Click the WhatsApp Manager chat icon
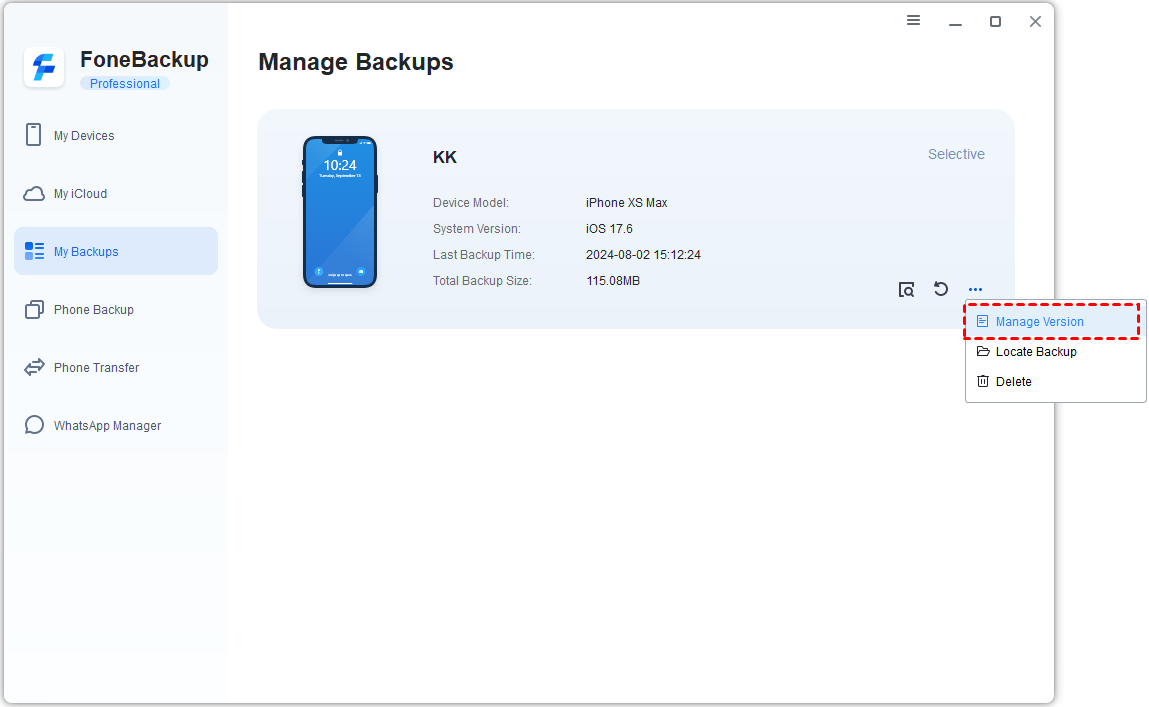Viewport: 1149px width, 707px height. [34, 425]
